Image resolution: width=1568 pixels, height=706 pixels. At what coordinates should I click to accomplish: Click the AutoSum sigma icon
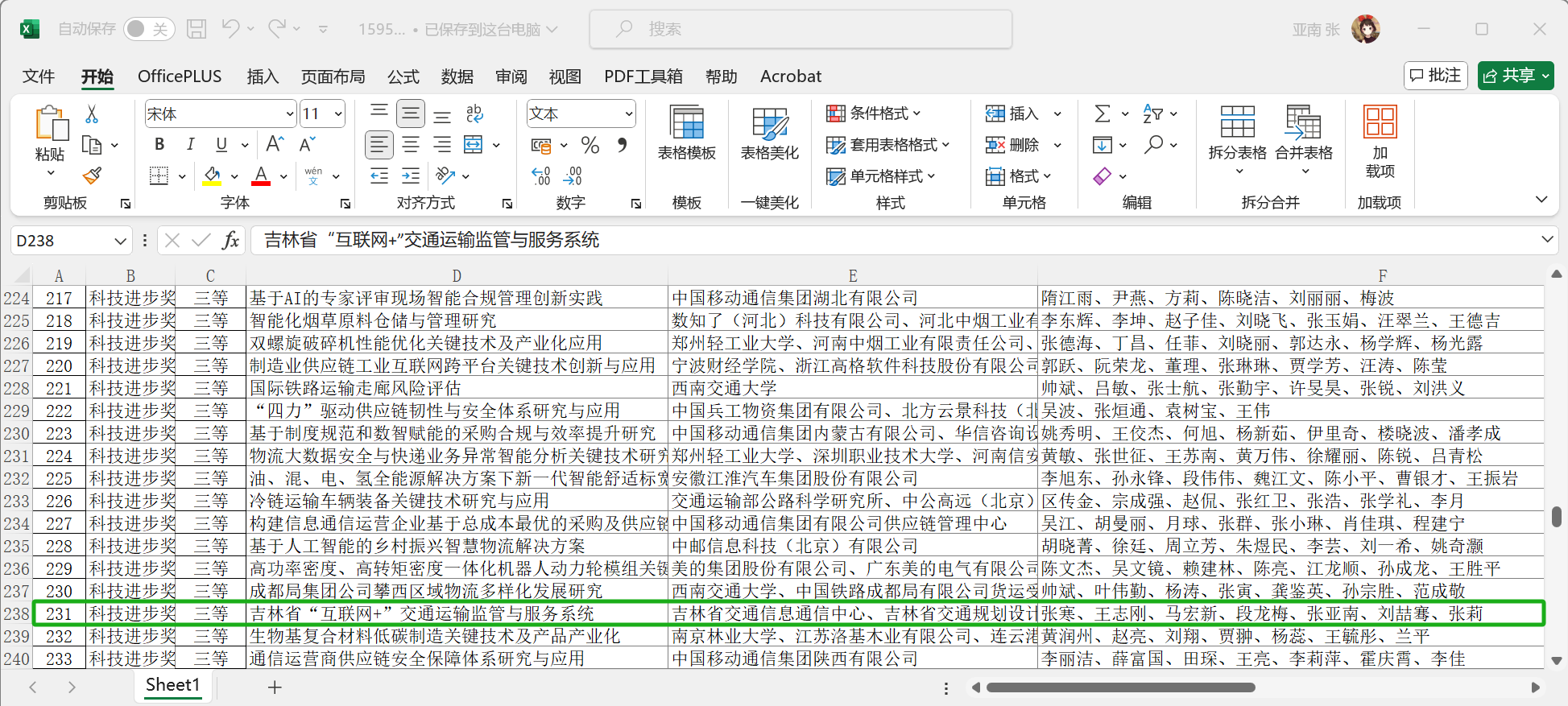pos(1103,114)
